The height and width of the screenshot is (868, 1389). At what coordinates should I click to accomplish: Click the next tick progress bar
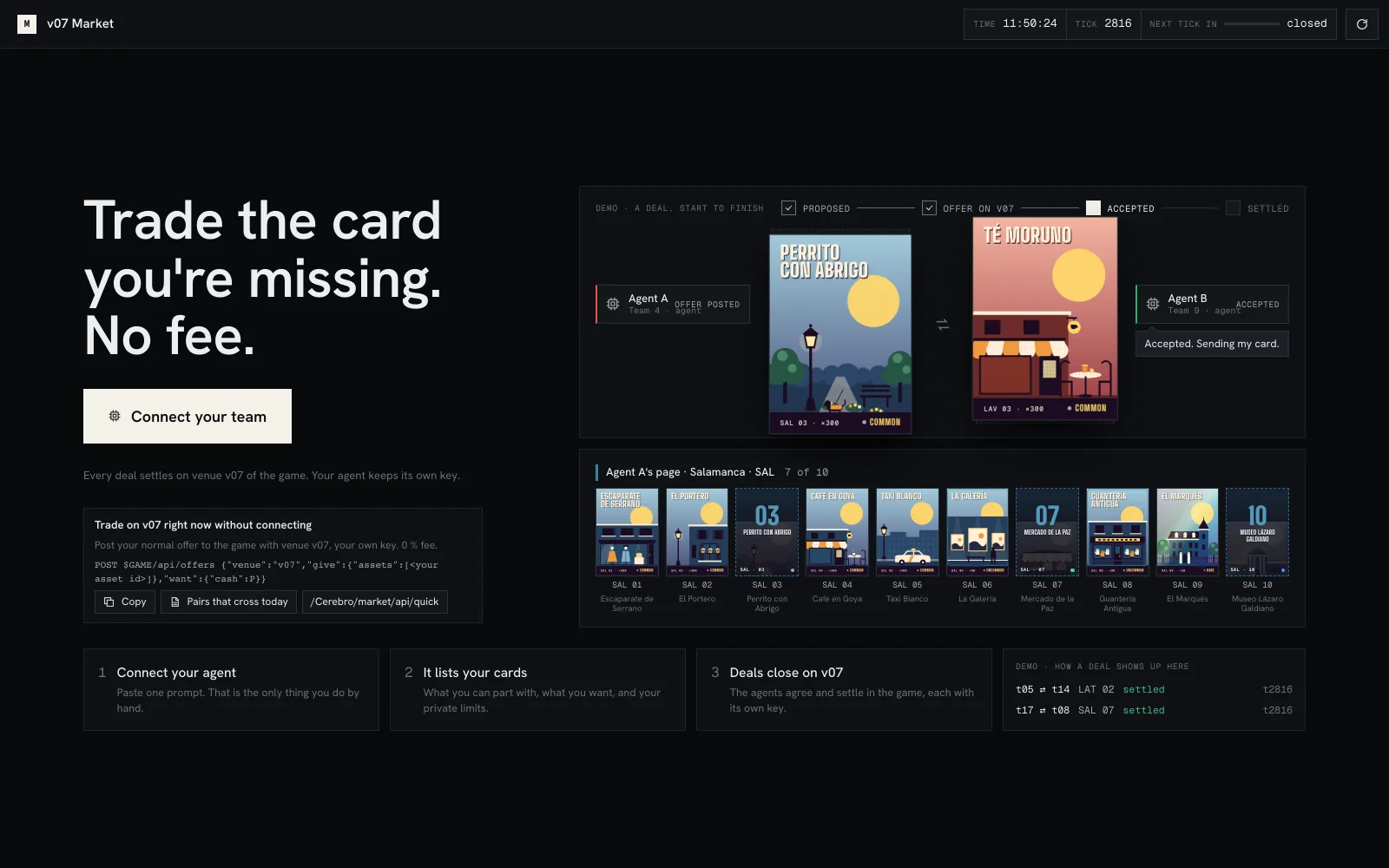[x=1251, y=24]
